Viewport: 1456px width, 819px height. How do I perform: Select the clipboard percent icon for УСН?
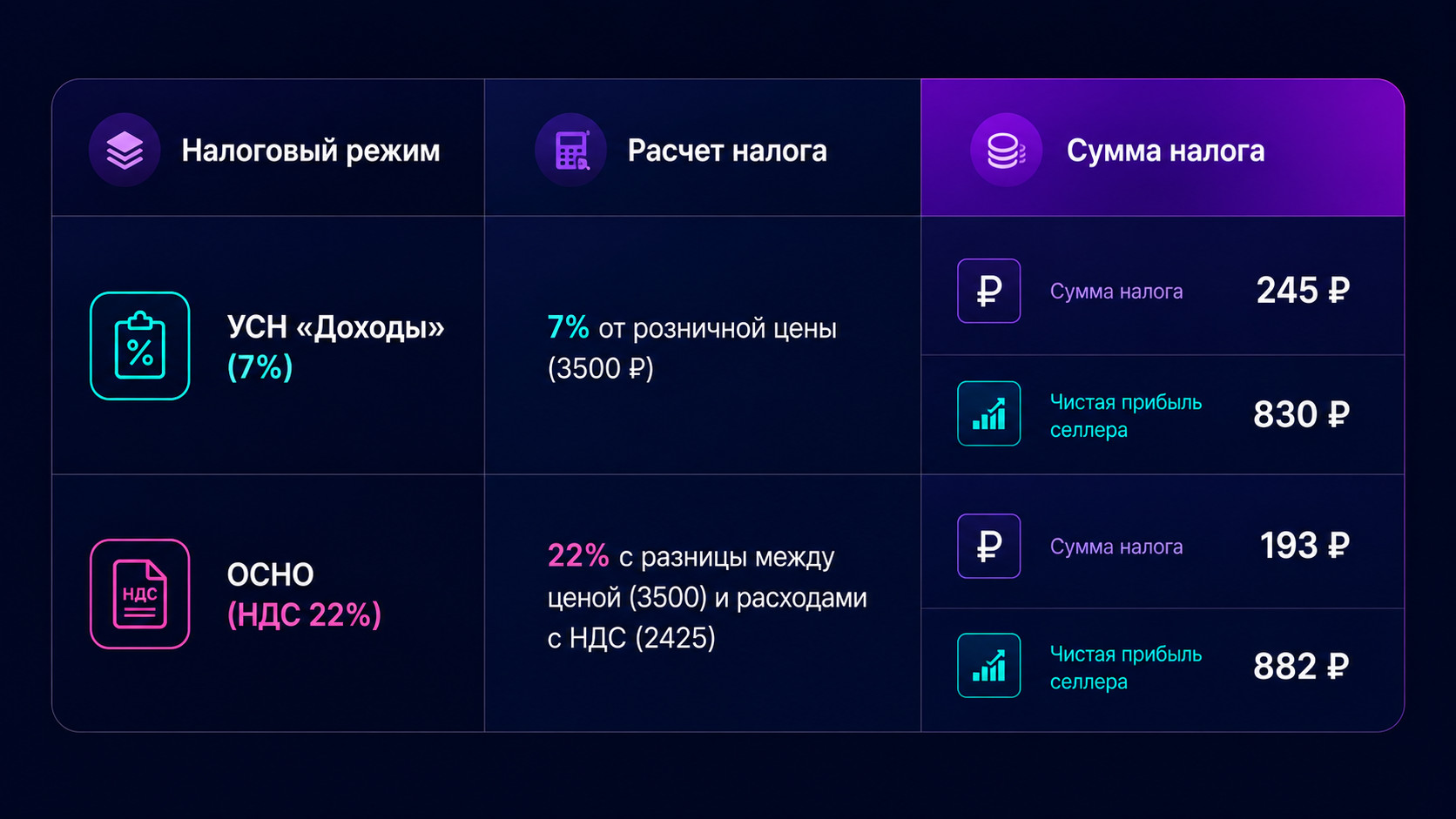140,346
